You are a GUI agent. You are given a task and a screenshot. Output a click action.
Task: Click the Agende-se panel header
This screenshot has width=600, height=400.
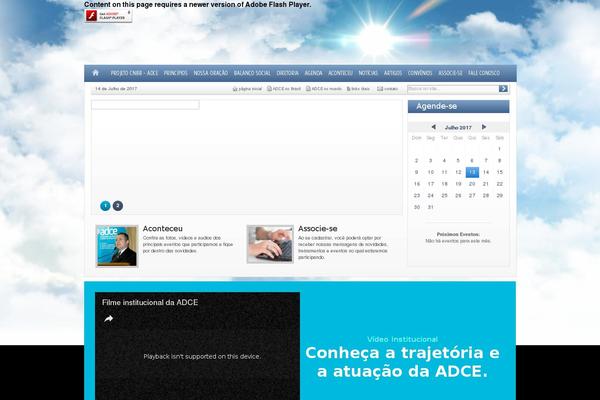(x=458, y=106)
